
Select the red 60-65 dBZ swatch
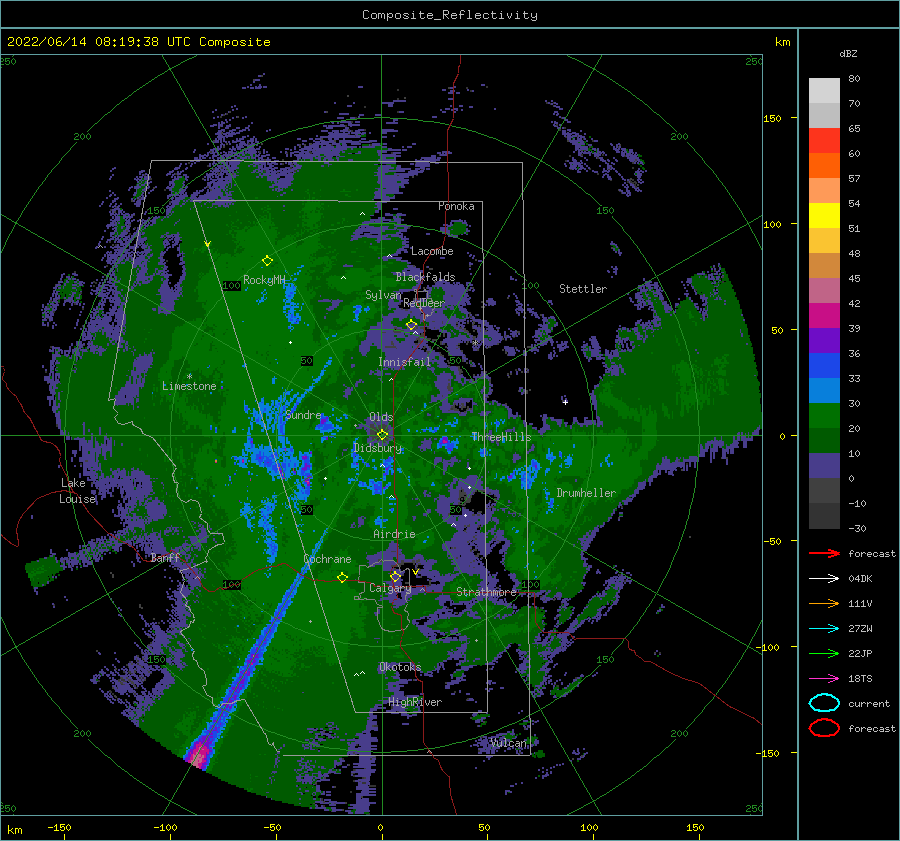click(x=824, y=140)
